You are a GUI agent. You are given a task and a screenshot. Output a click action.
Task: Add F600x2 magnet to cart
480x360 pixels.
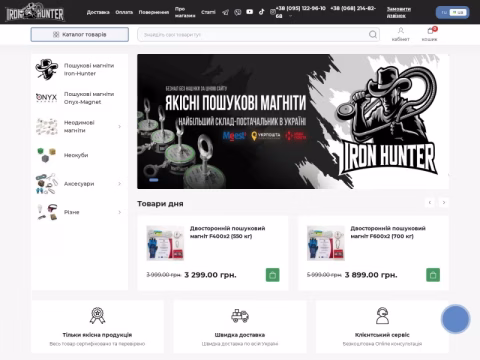coord(433,275)
